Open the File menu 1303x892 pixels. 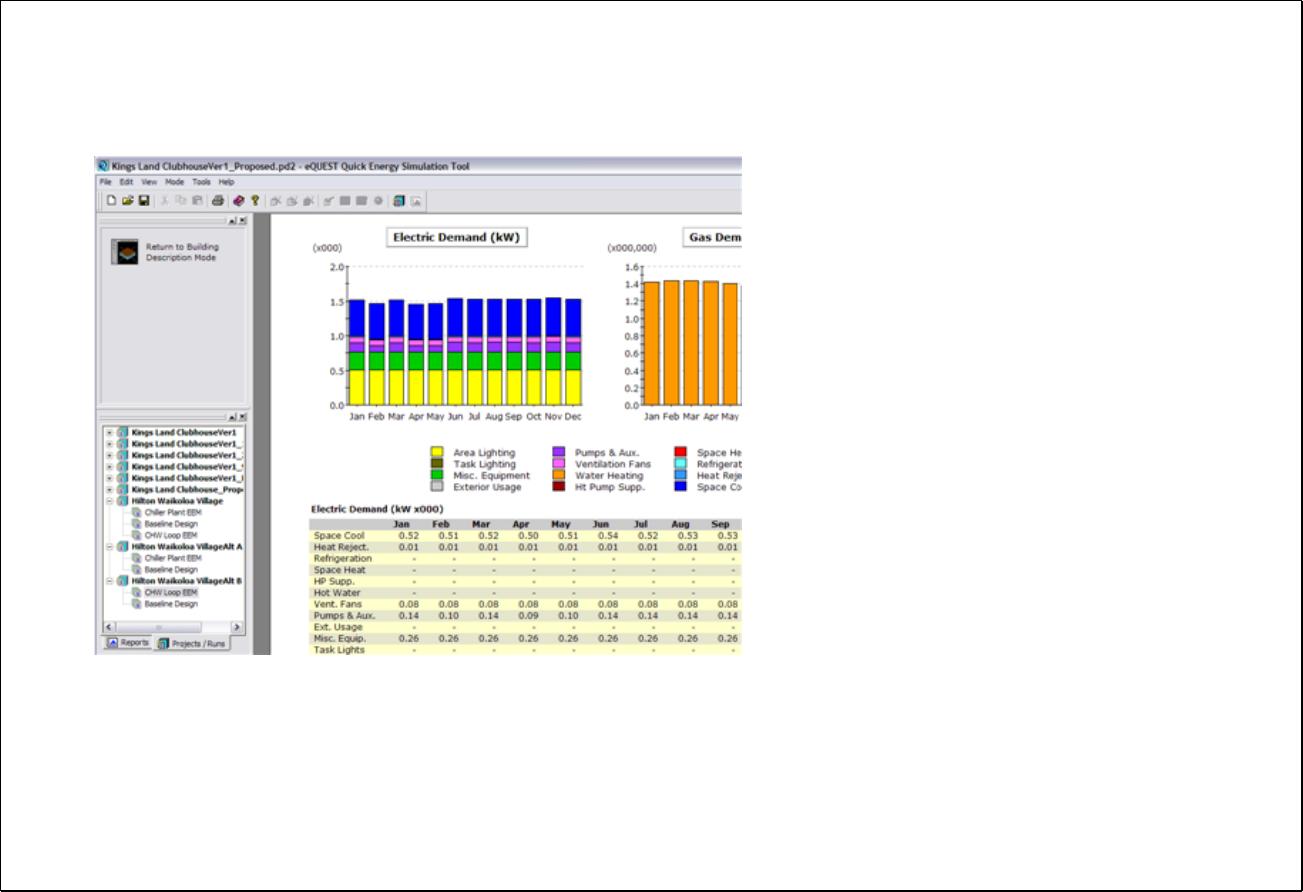[x=106, y=182]
